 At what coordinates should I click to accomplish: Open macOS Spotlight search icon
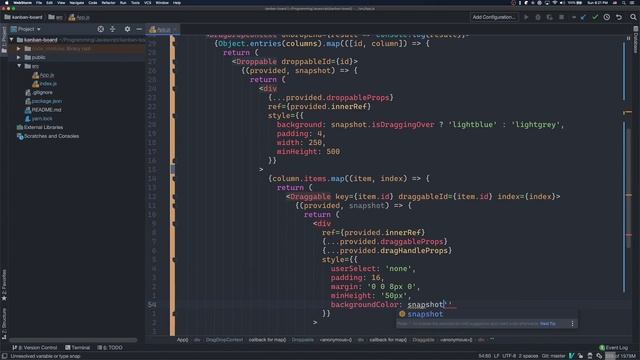(624, 2)
